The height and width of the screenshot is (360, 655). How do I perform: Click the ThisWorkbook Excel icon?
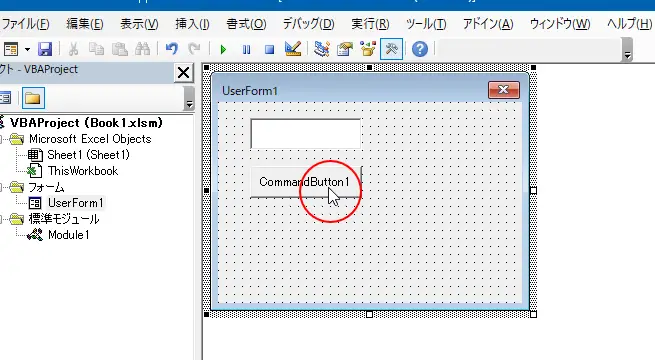[35, 171]
